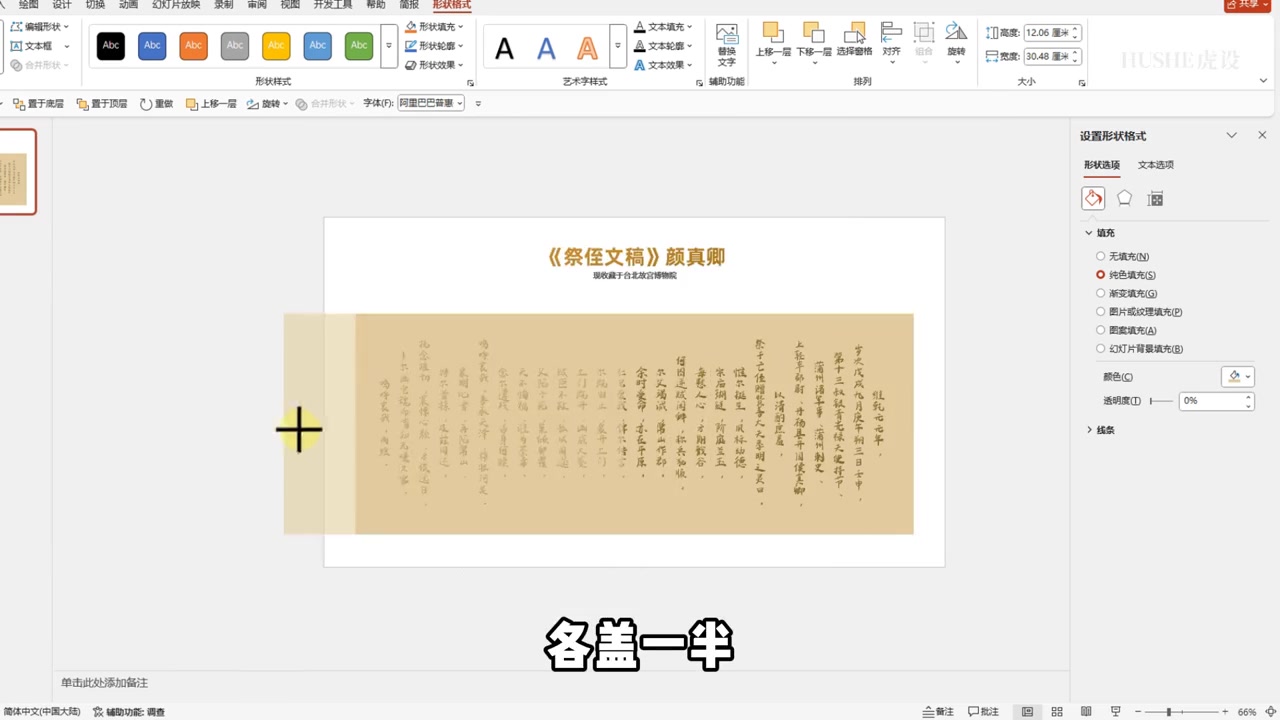Open the 开发工具 developer tab
1280x720 pixels.
pyautogui.click(x=333, y=5)
